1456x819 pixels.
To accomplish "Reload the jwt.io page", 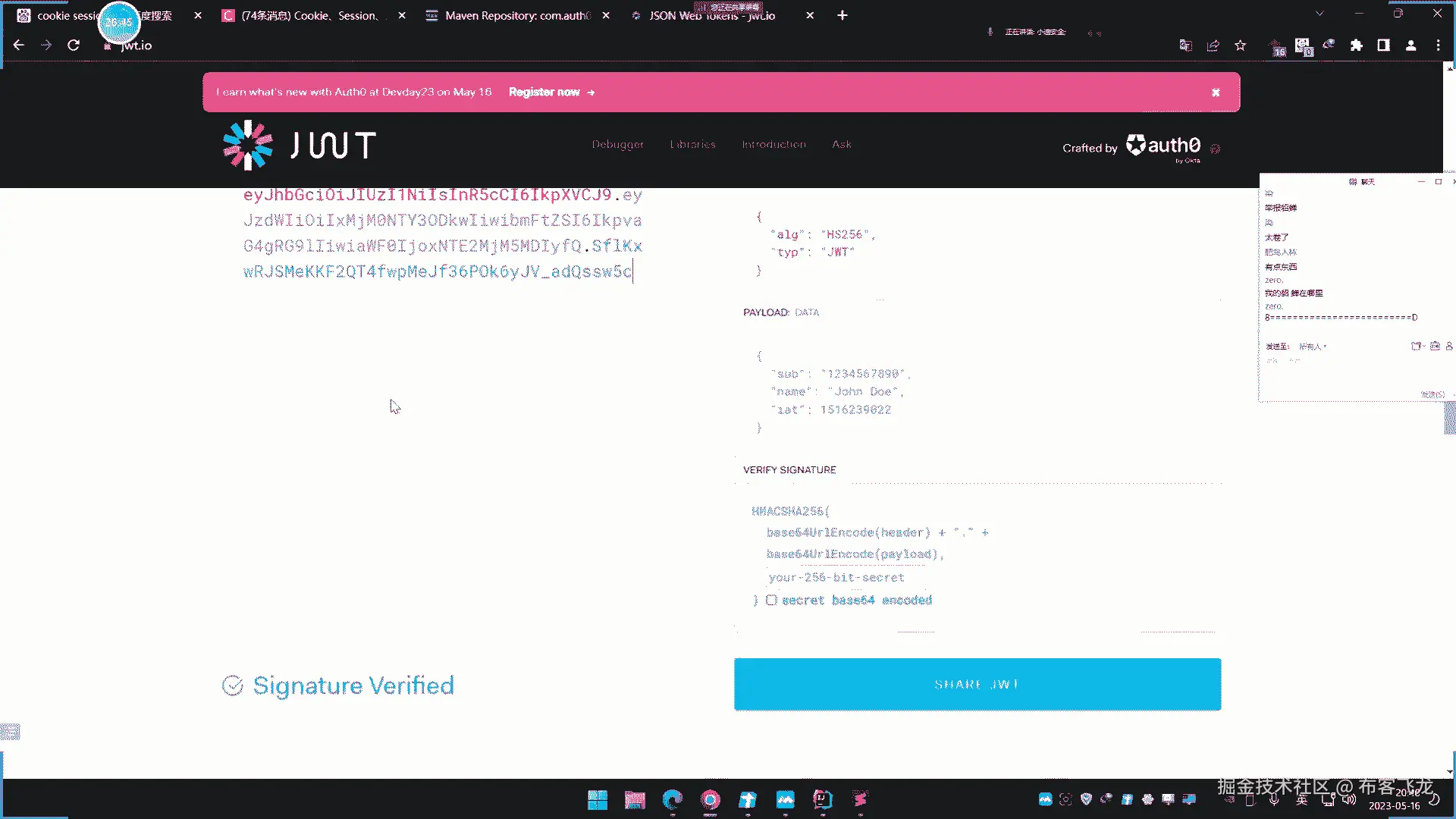I will pos(74,45).
